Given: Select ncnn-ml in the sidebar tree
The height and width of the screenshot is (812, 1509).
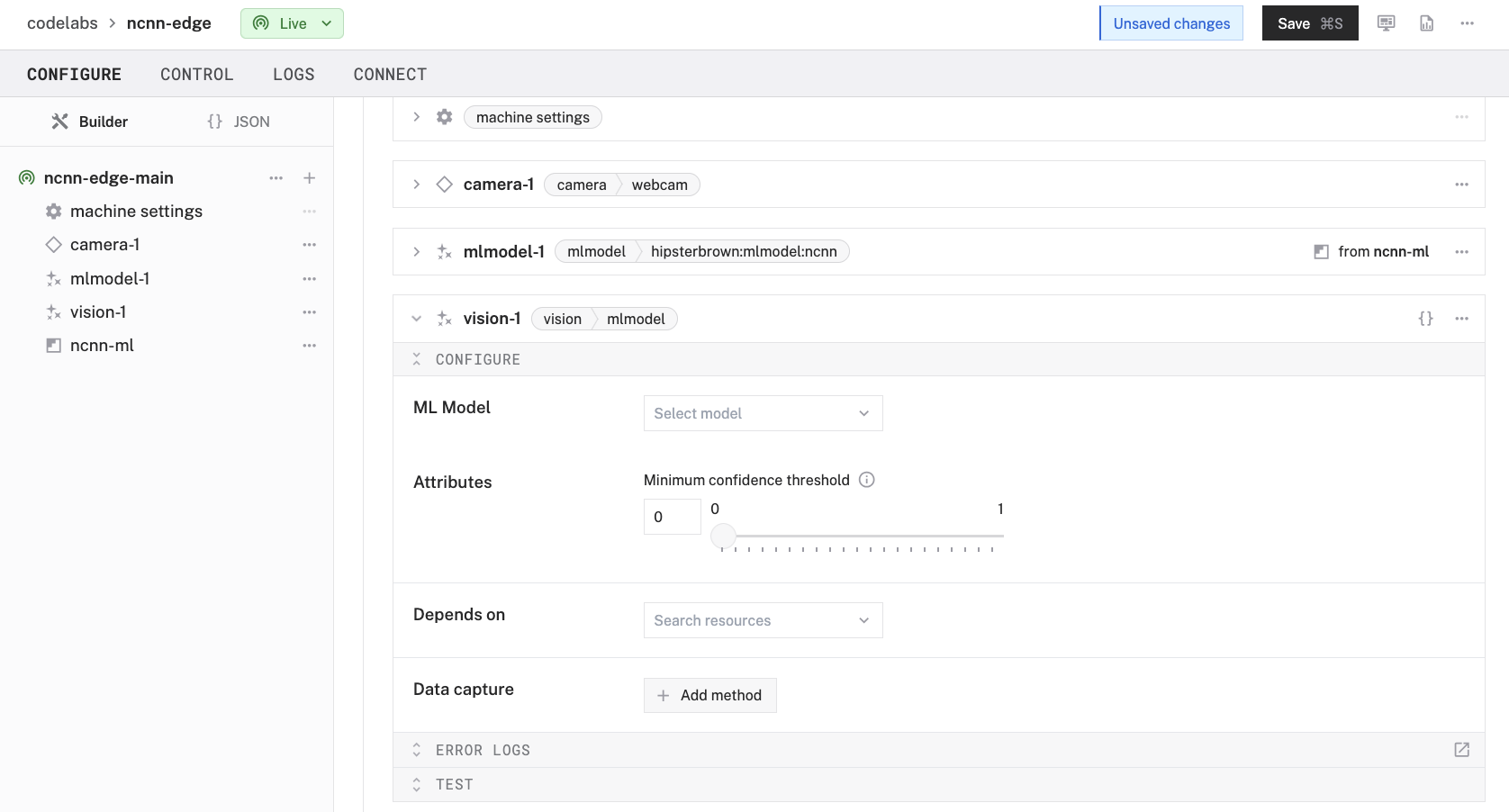Looking at the screenshot, I should [x=102, y=346].
